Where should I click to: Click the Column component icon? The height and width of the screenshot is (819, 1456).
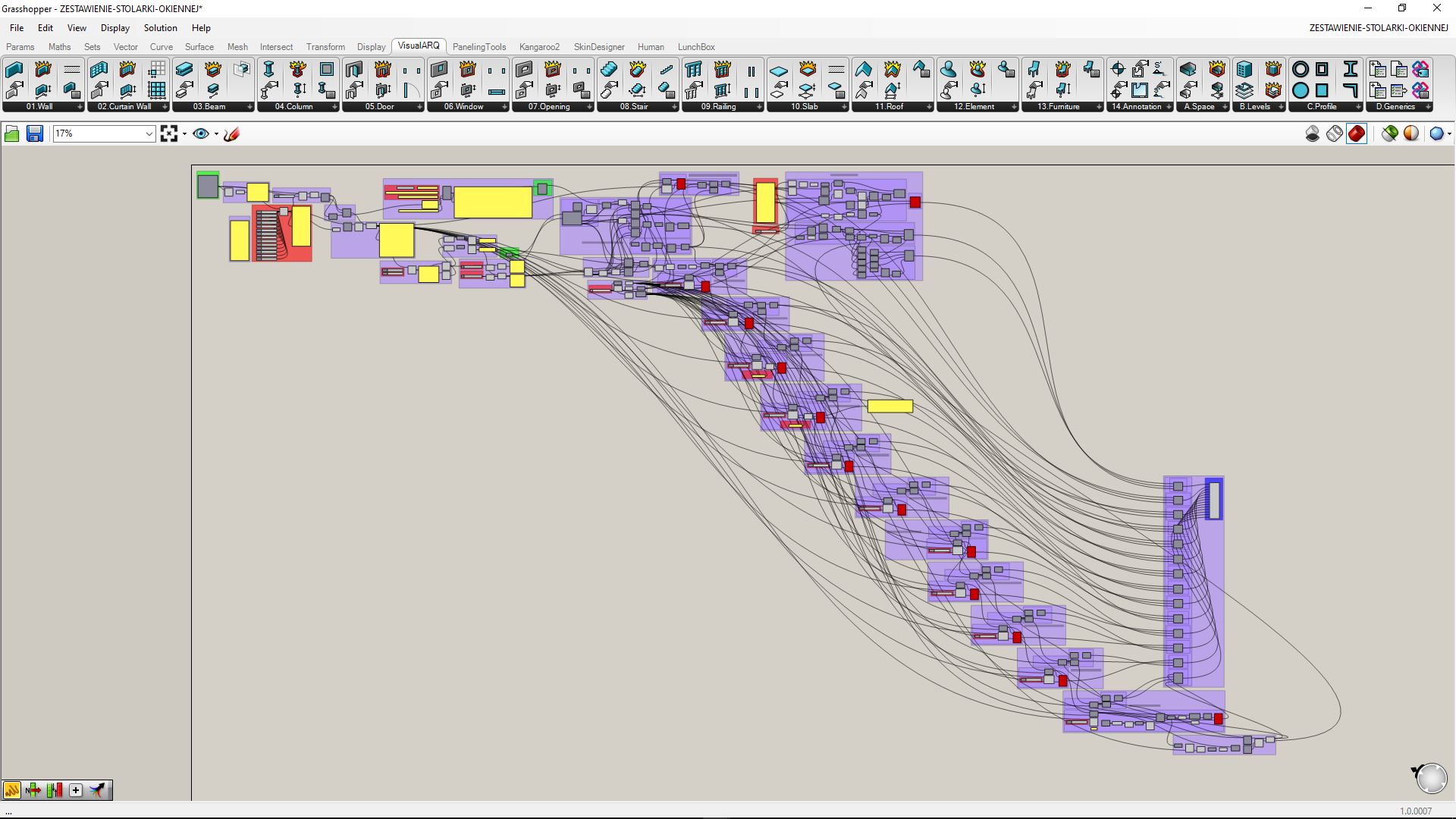(269, 71)
